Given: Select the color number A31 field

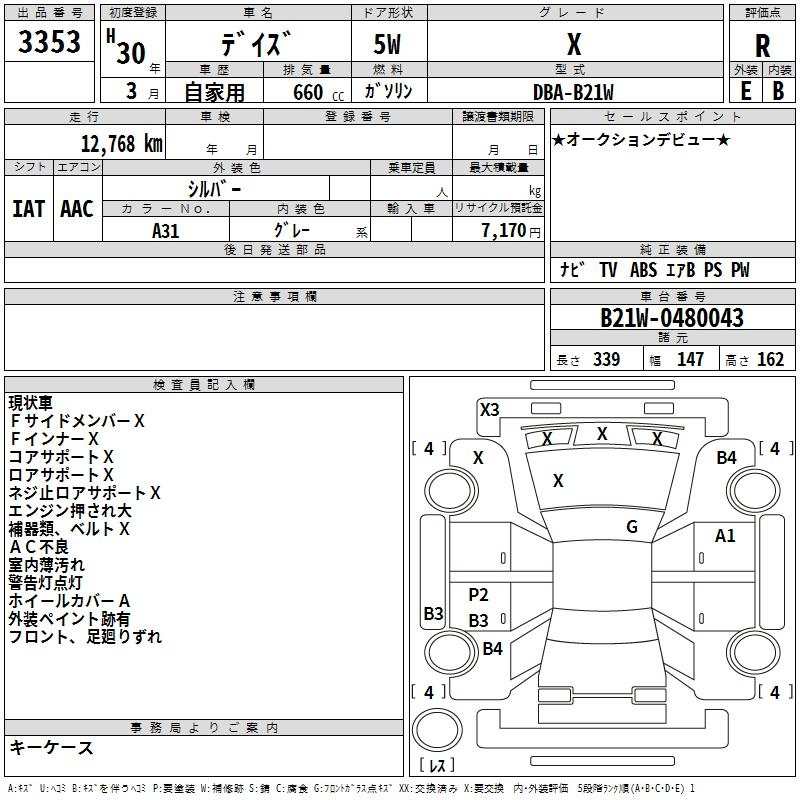Looking at the screenshot, I should click(x=167, y=230).
